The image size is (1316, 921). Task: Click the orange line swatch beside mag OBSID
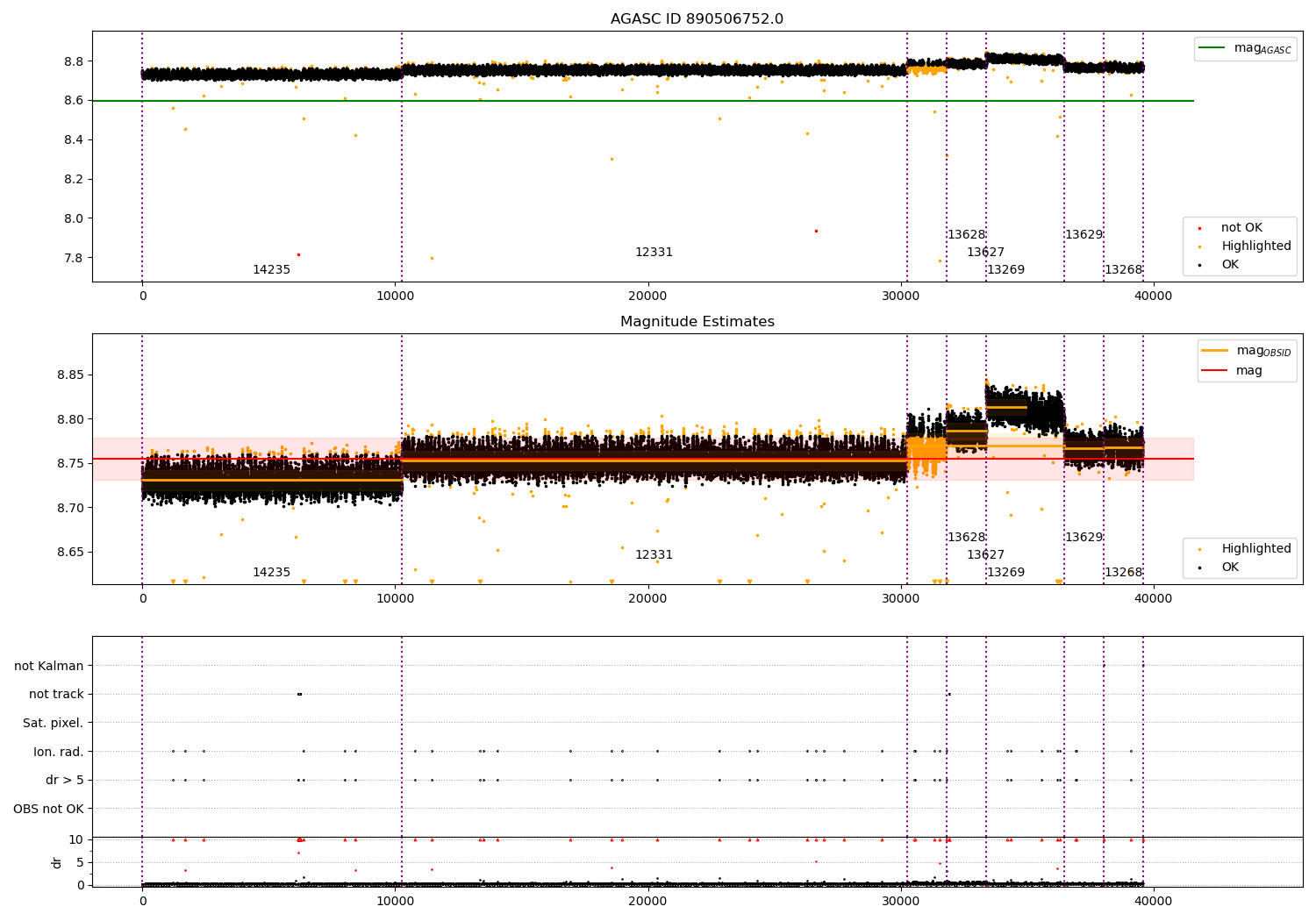click(x=1214, y=351)
